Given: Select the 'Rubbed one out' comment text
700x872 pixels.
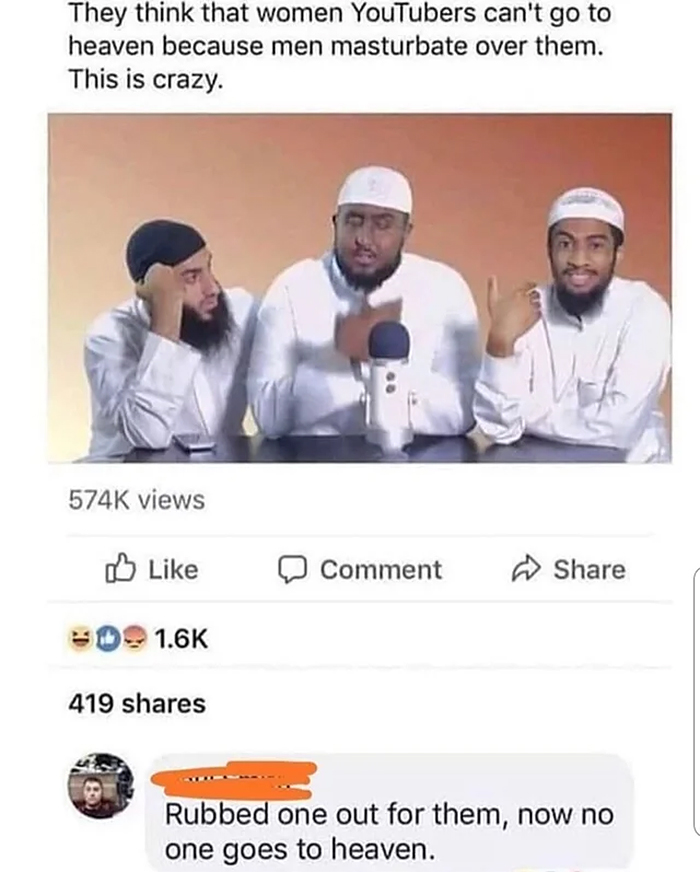Looking at the screenshot, I should (x=389, y=832).
